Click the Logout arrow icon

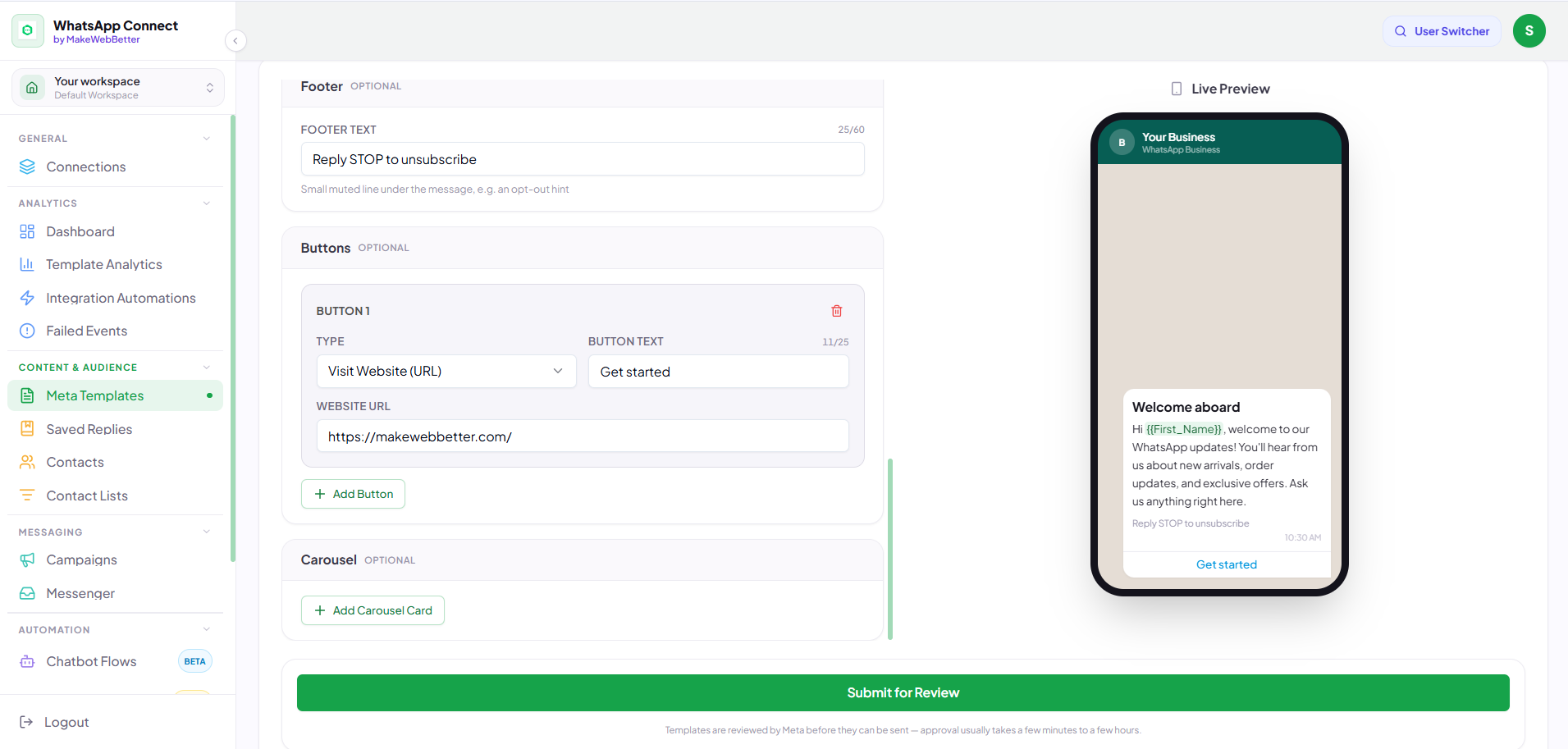tap(26, 722)
